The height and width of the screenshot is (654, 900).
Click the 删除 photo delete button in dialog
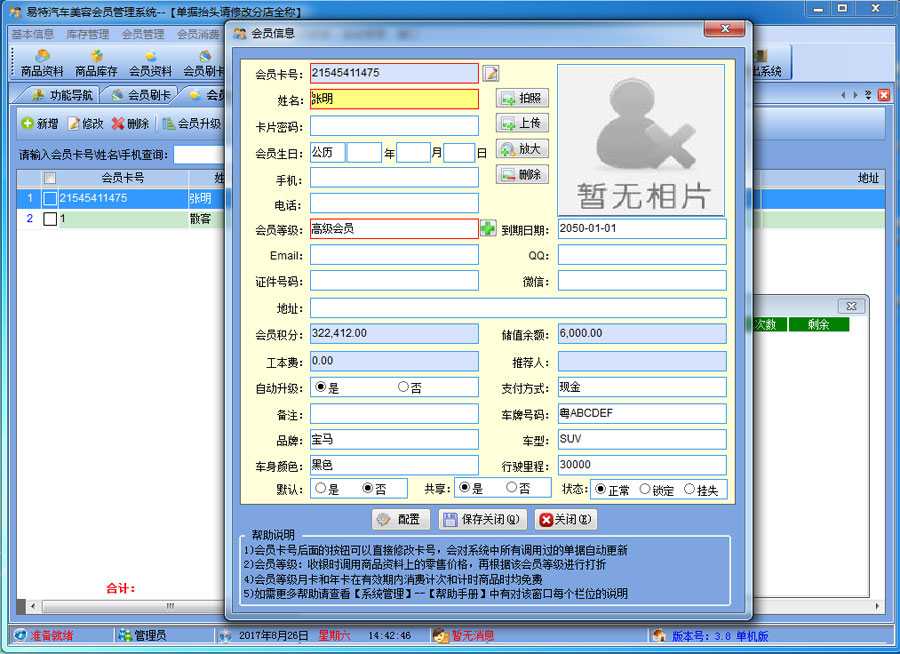[x=522, y=174]
